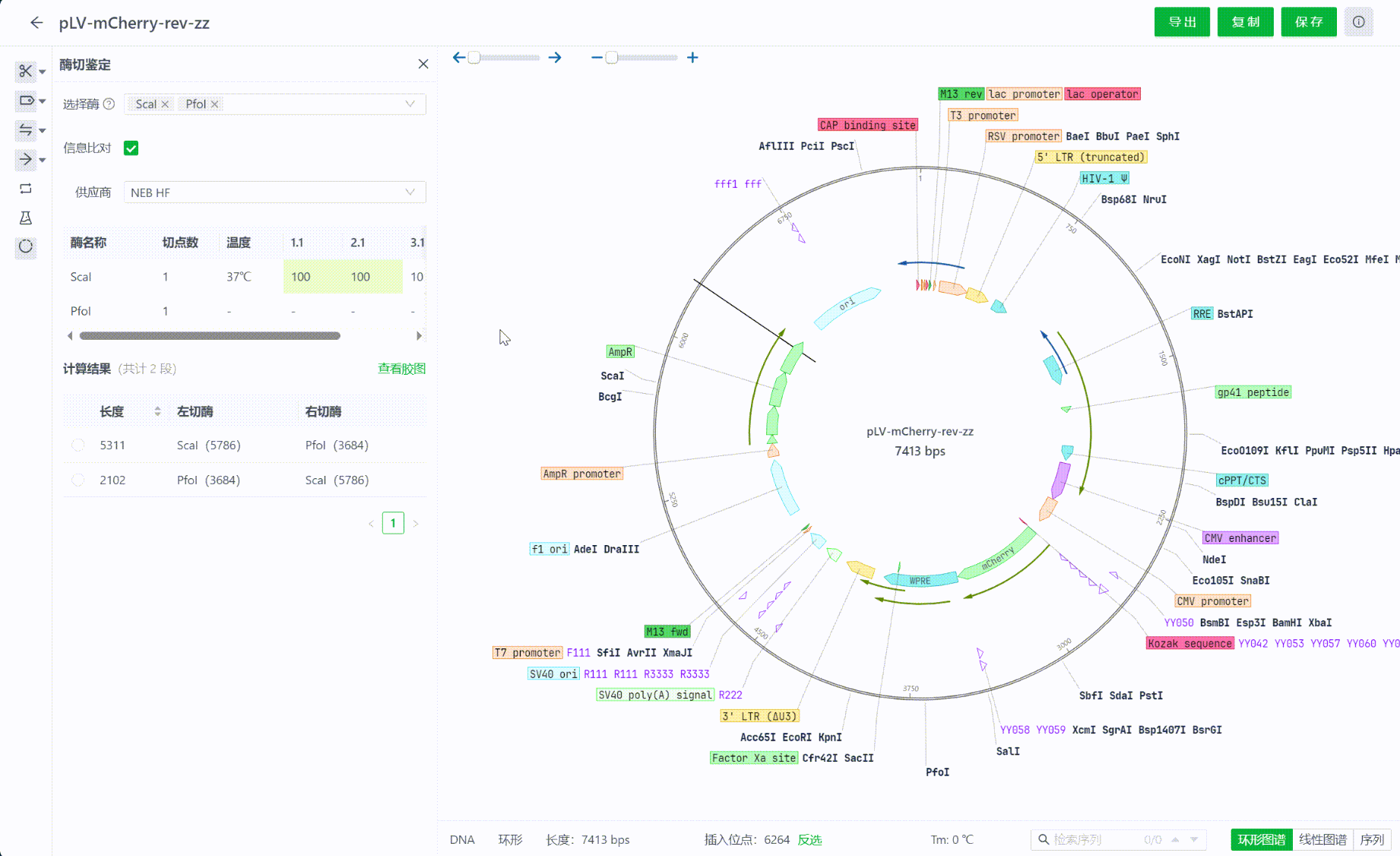Click the plus zoom-in icon
The height and width of the screenshot is (856, 1400).
click(x=692, y=58)
